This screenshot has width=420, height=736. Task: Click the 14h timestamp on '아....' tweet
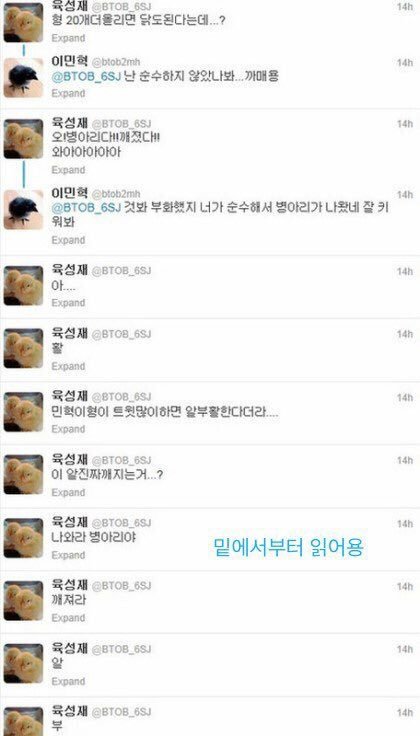(405, 272)
